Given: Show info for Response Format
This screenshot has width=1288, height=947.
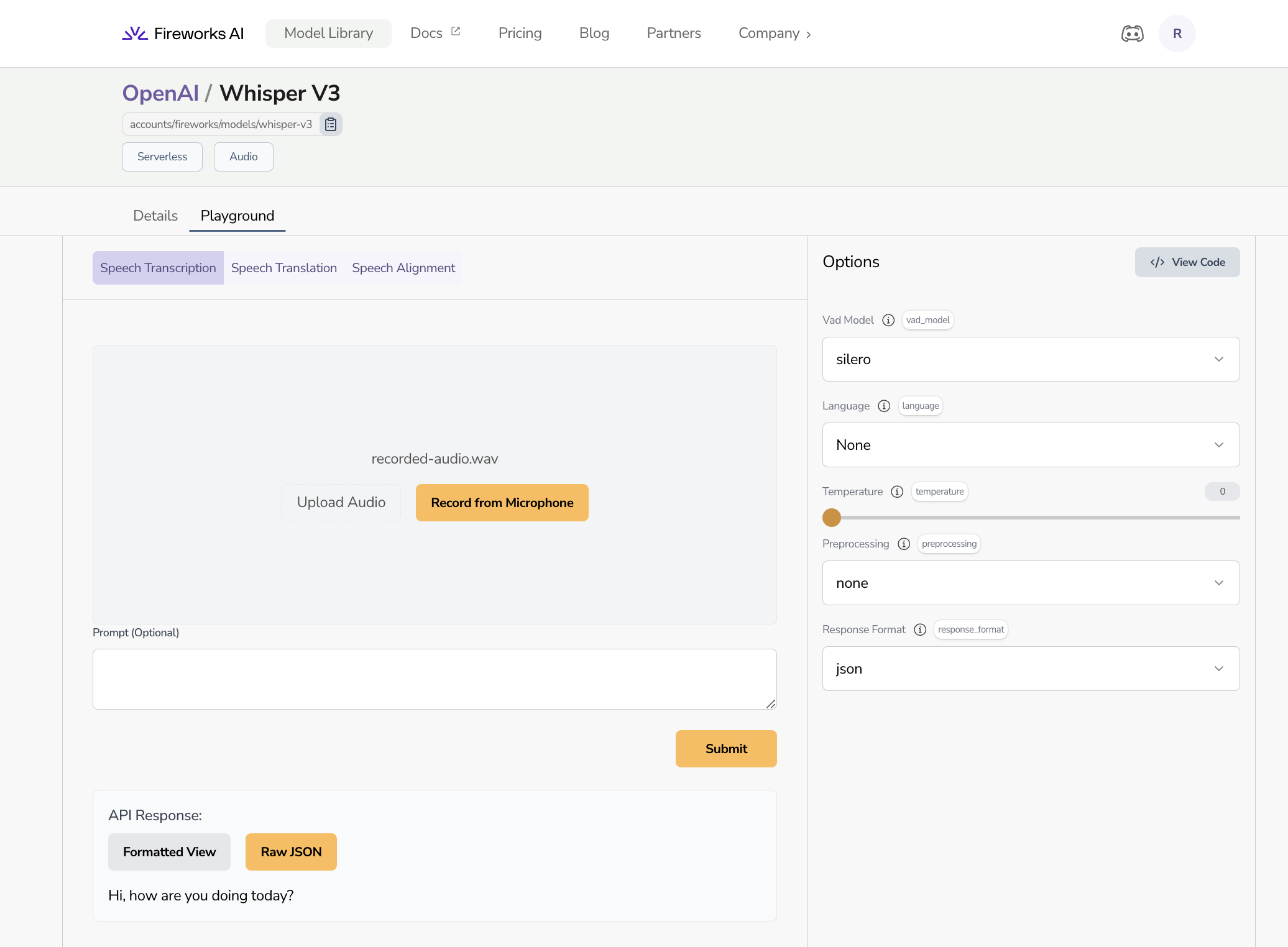Looking at the screenshot, I should [920, 629].
